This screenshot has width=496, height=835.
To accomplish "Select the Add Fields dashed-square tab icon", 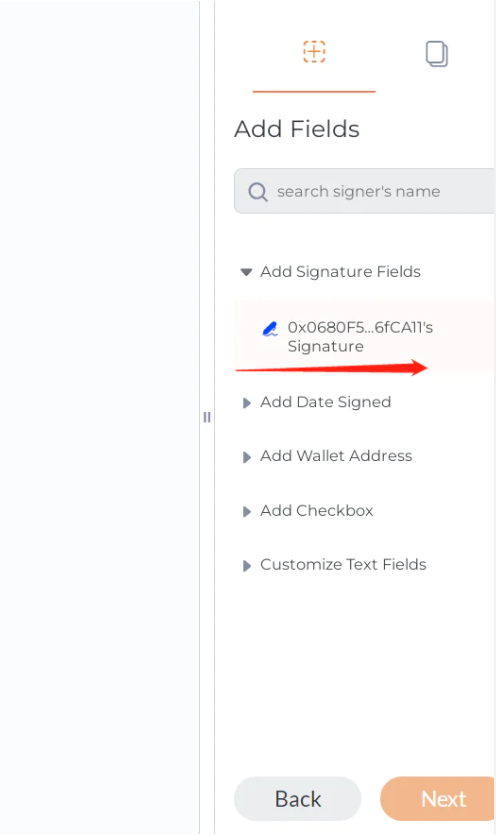I will (314, 52).
